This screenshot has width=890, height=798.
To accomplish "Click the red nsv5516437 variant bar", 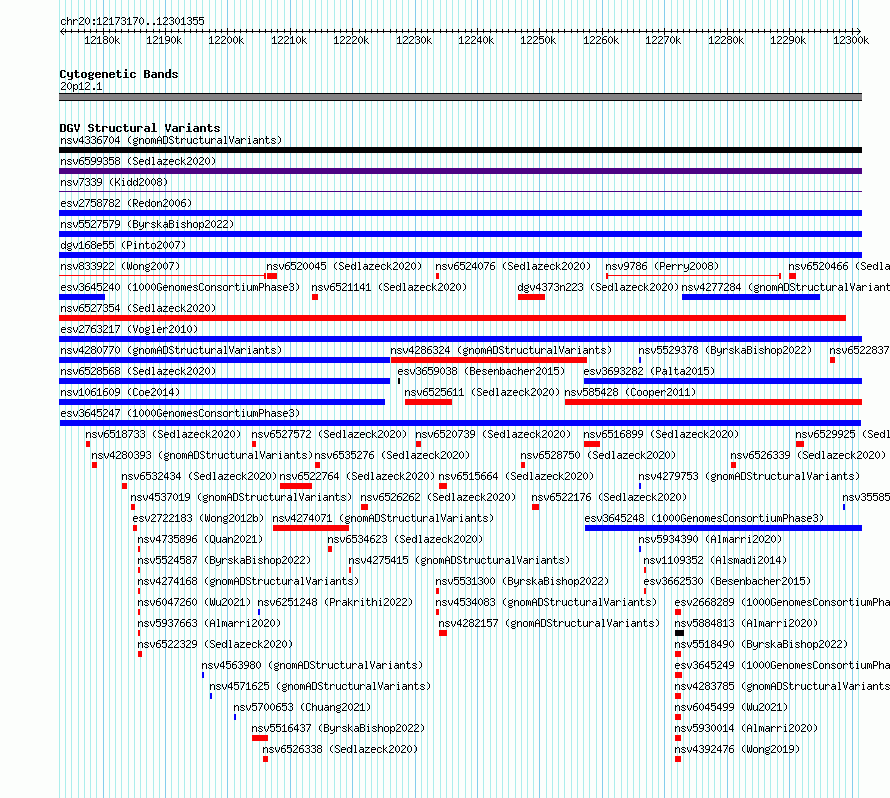I will pyautogui.click(x=260, y=738).
